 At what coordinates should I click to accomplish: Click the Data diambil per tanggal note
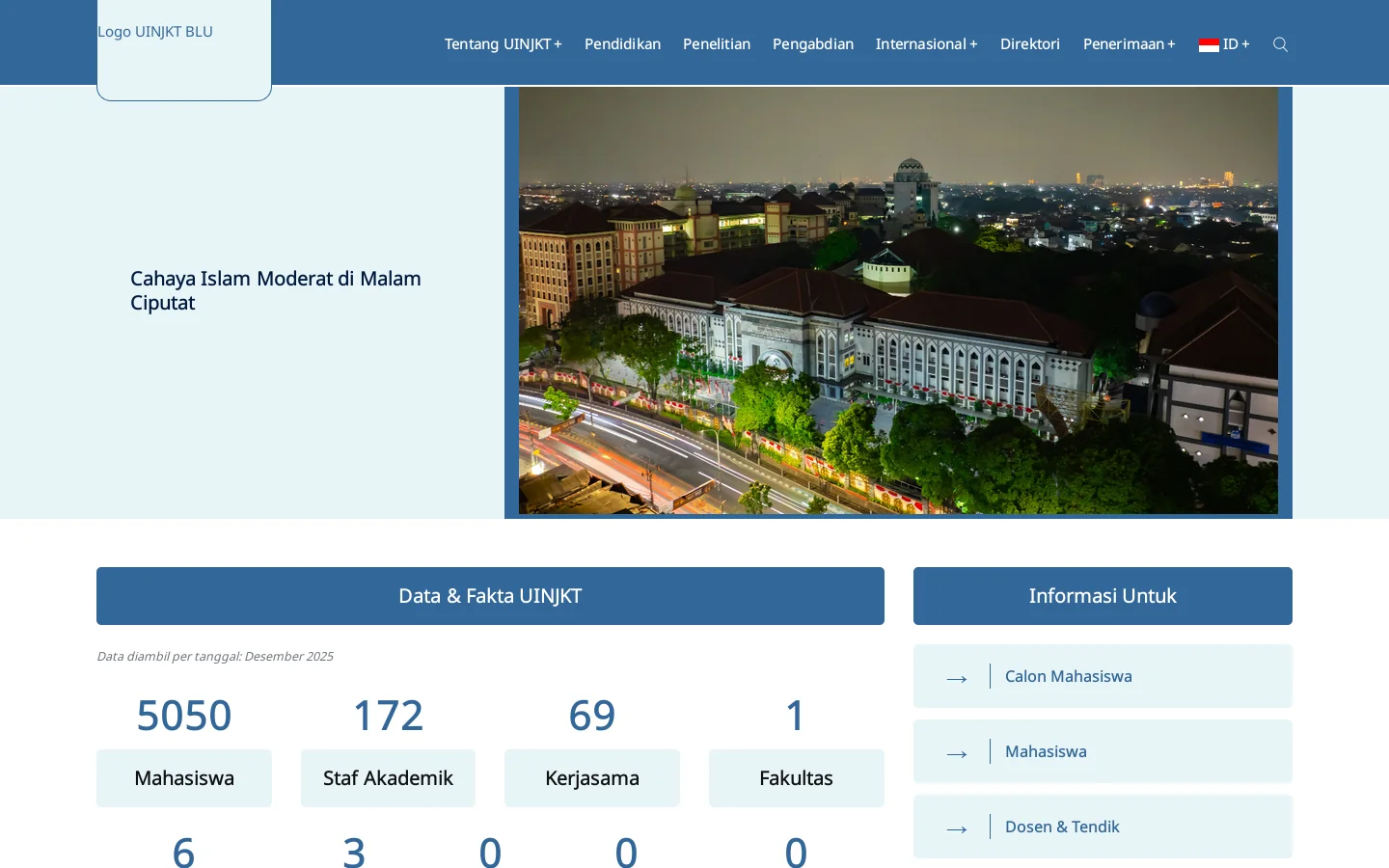[x=215, y=656]
